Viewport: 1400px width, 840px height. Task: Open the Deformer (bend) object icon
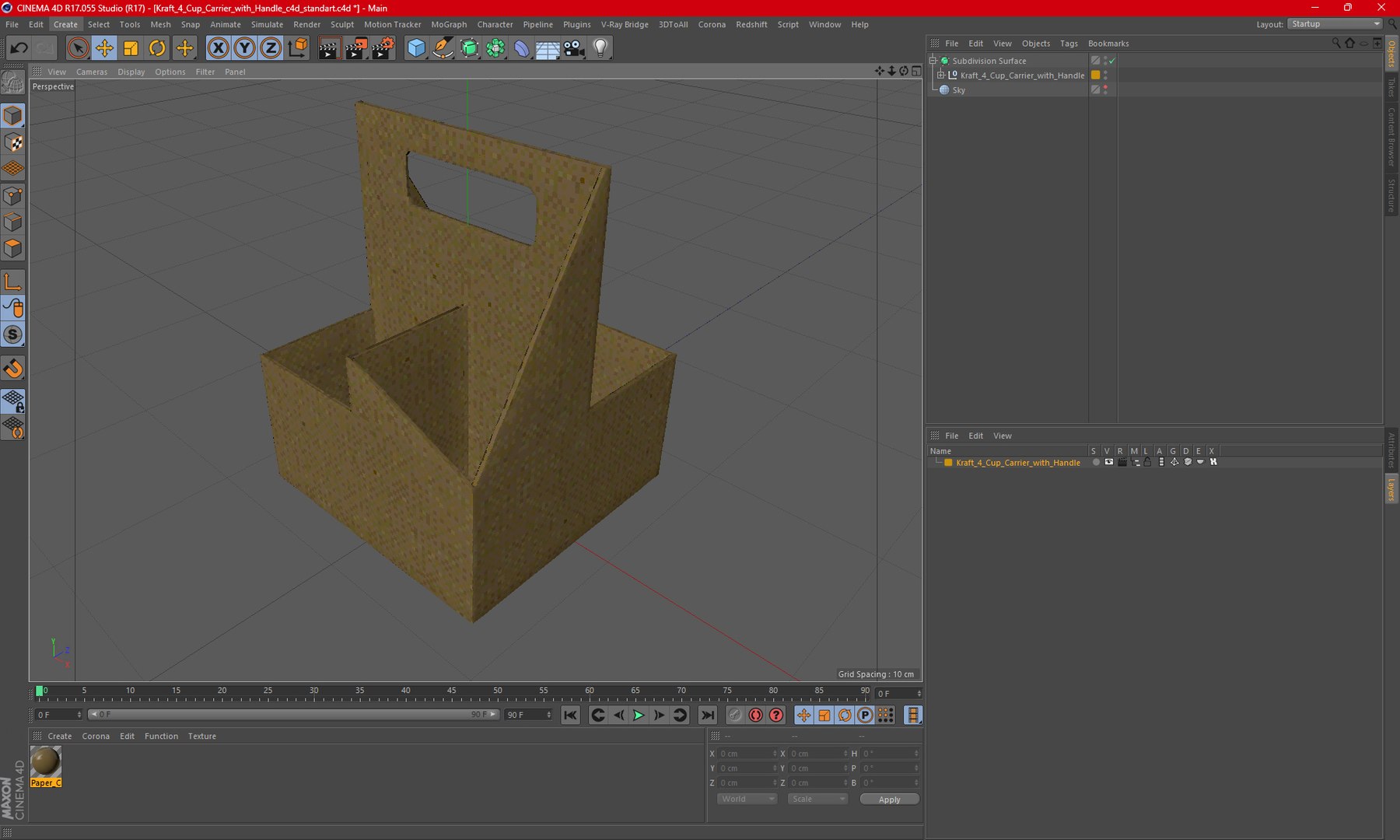pyautogui.click(x=521, y=48)
